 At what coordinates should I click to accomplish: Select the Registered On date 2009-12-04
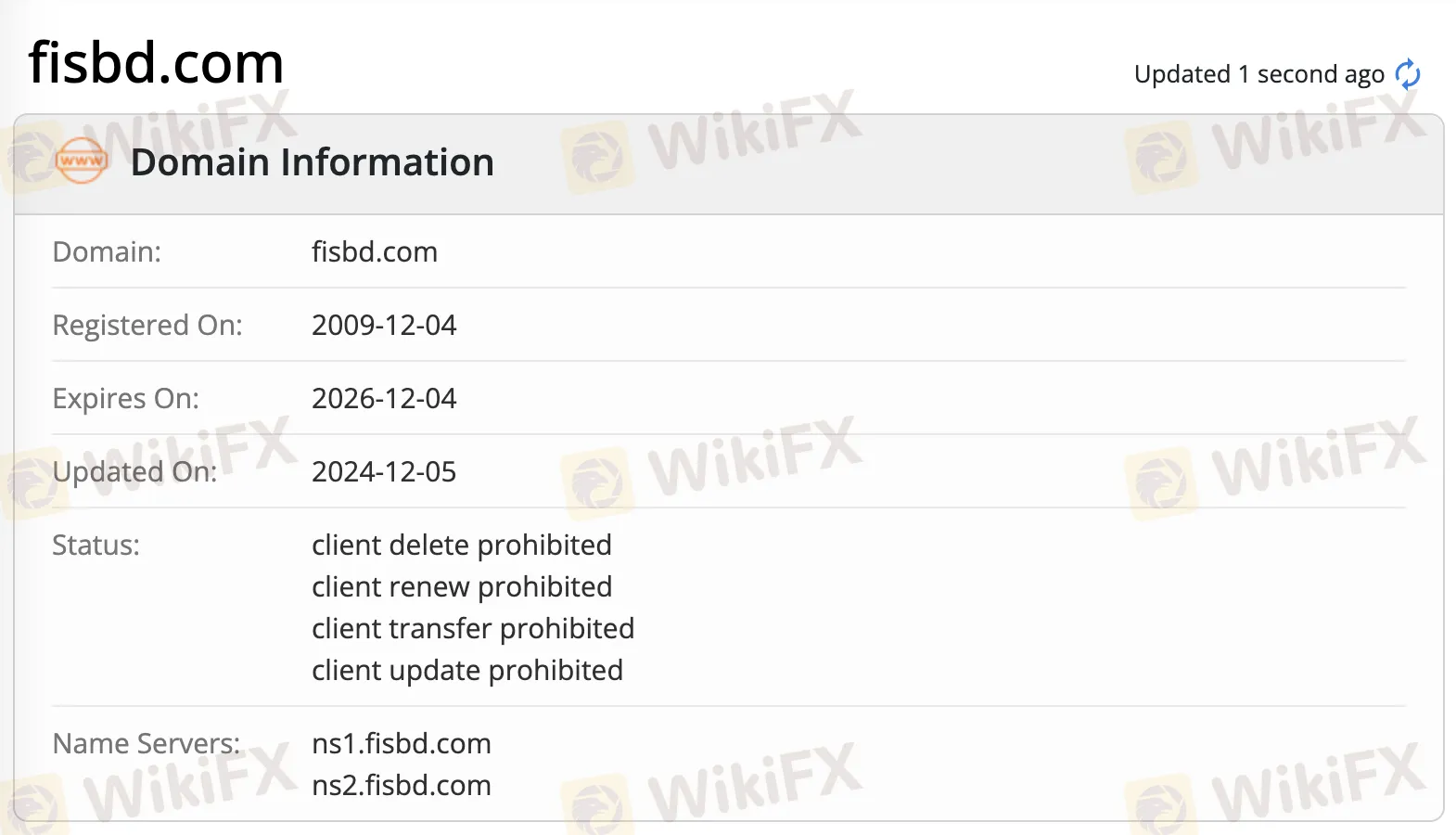[384, 325]
